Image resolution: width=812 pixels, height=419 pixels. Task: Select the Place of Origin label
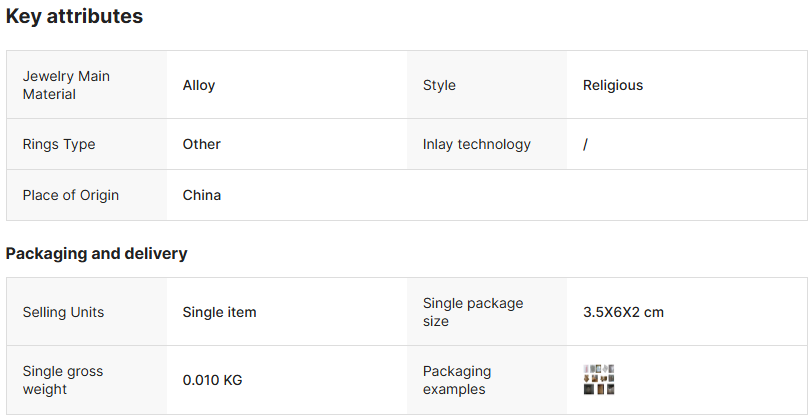(71, 195)
